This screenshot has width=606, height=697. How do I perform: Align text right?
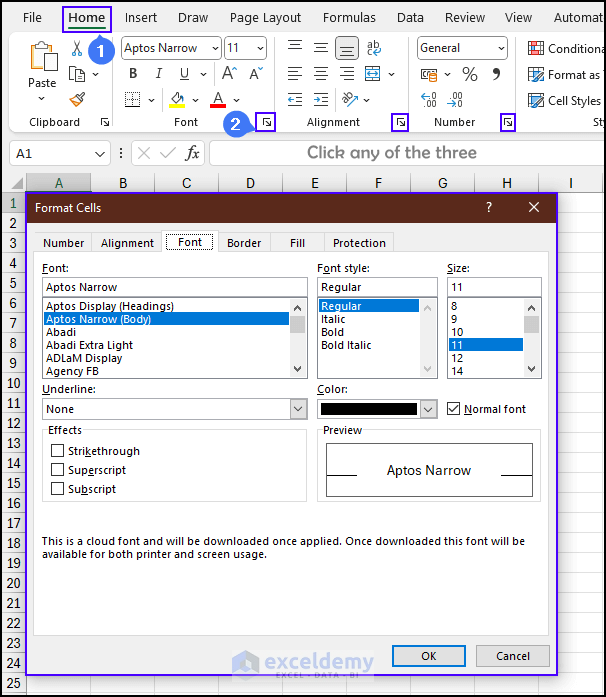[x=347, y=73]
